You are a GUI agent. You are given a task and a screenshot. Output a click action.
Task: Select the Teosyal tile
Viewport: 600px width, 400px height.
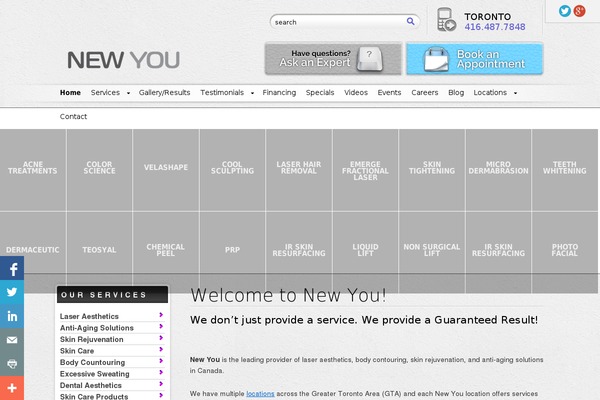(x=99, y=250)
